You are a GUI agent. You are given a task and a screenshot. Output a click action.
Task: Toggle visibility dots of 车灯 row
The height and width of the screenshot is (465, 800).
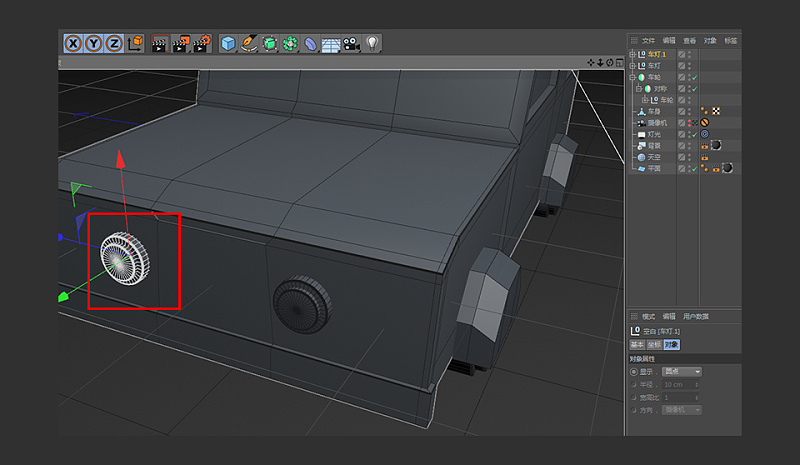689,66
